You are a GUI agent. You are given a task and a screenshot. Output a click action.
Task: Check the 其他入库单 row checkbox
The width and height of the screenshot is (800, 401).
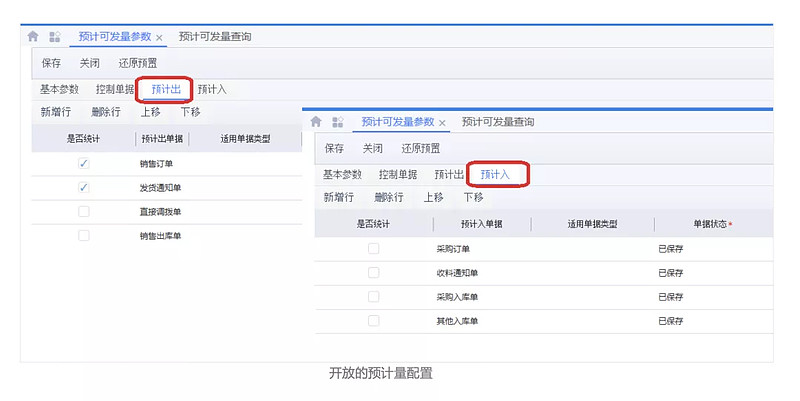click(373, 320)
